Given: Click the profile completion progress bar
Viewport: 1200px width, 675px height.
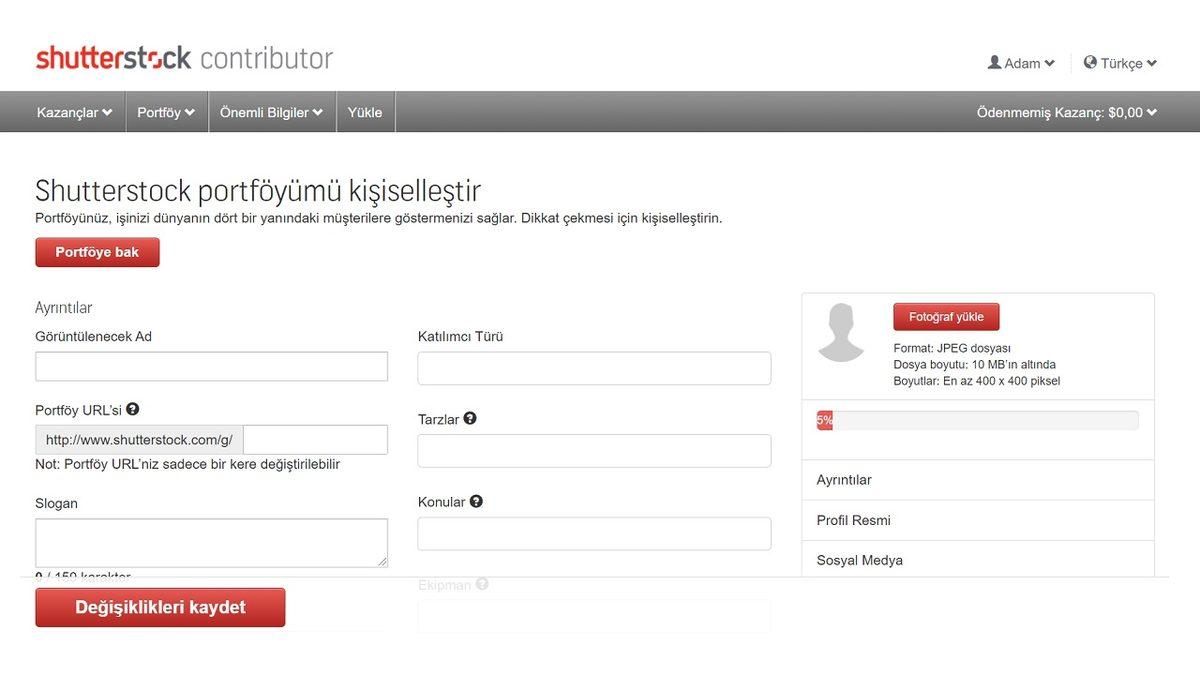Looking at the screenshot, I should (x=978, y=419).
